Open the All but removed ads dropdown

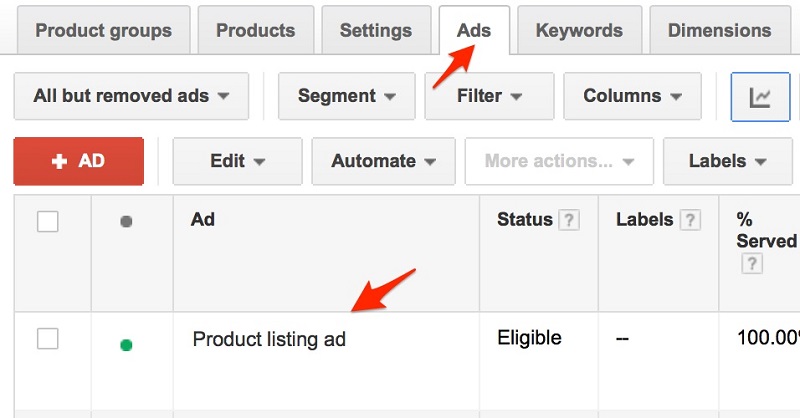131,97
